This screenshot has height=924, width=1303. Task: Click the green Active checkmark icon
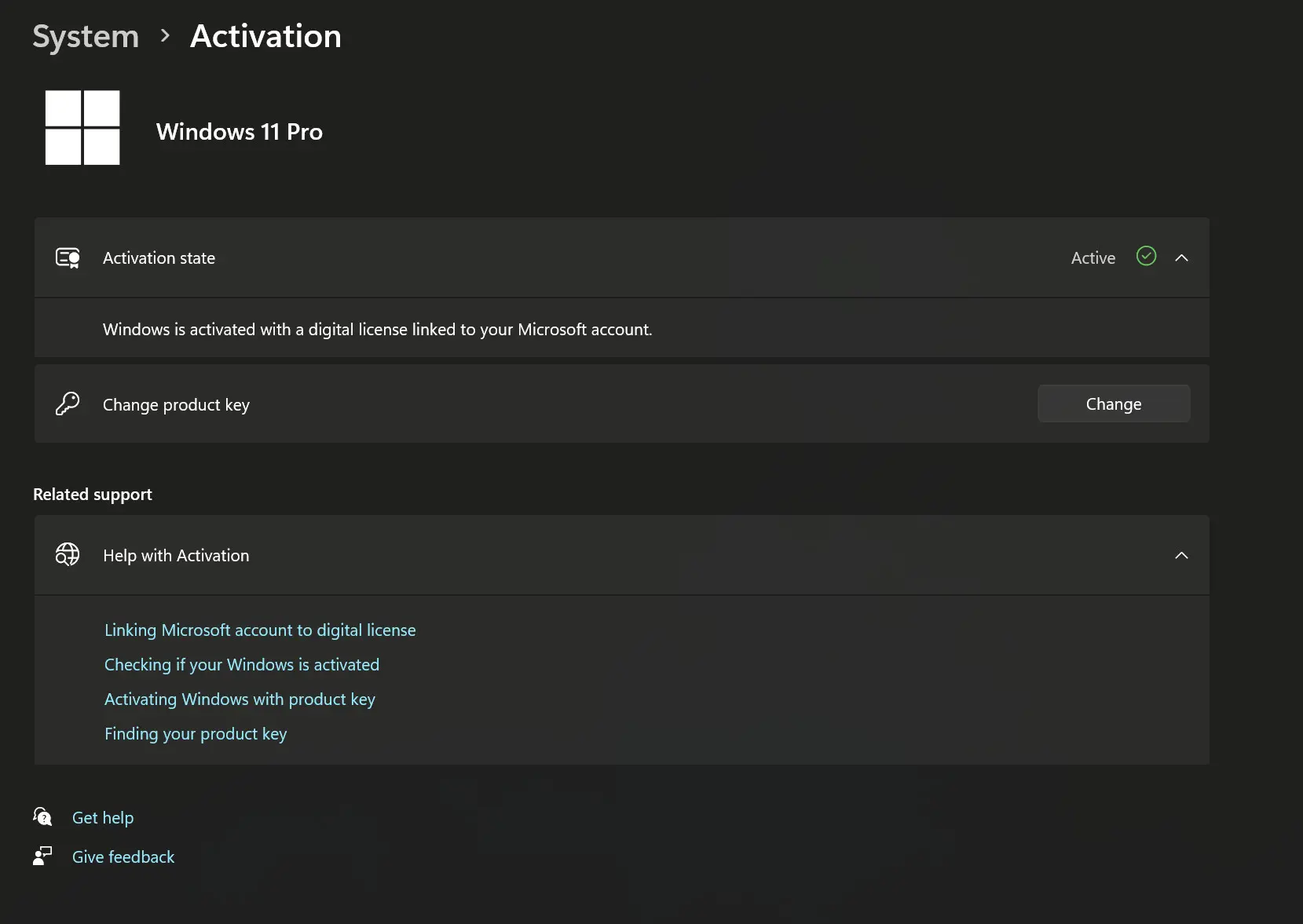pyautogui.click(x=1146, y=256)
